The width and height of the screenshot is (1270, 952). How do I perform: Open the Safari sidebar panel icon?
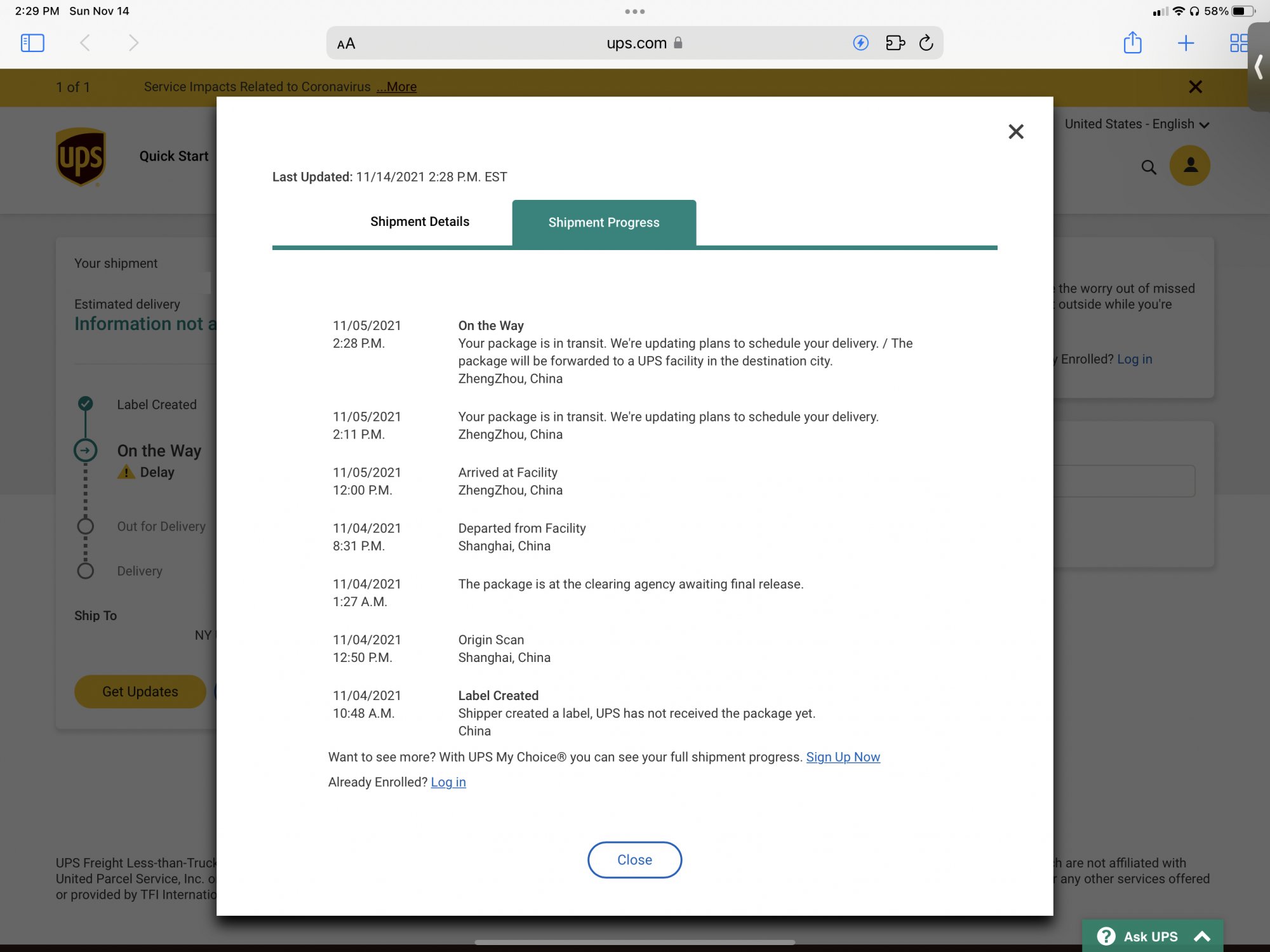tap(32, 43)
